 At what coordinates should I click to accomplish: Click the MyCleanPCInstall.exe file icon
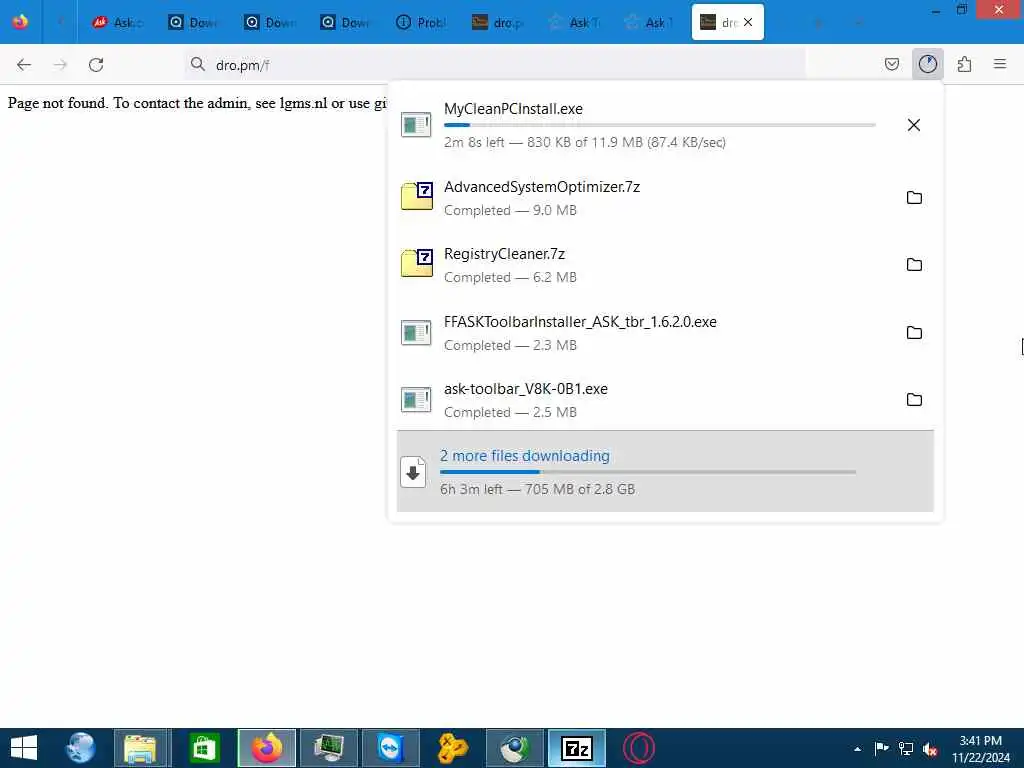[x=416, y=124]
